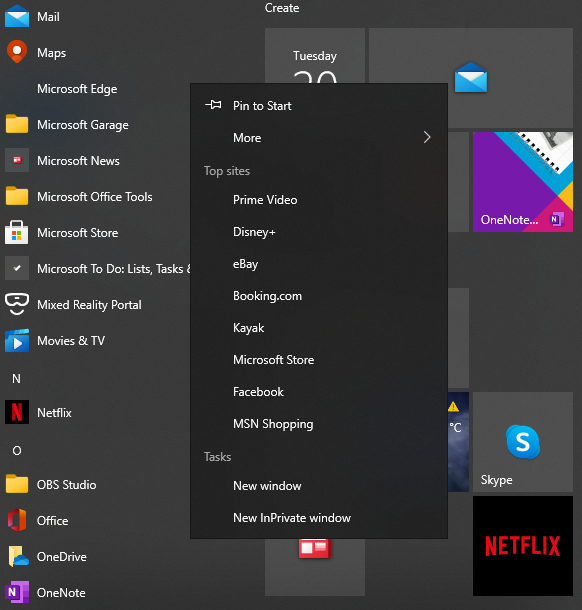Launch the Office app icon

tap(17, 520)
